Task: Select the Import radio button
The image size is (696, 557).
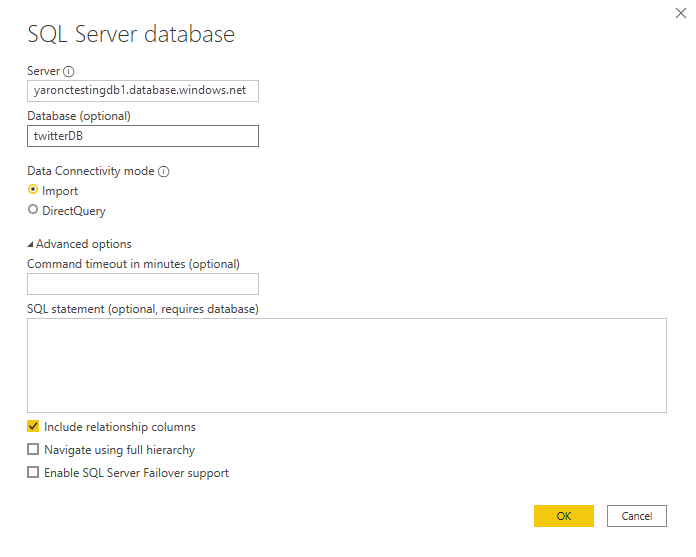Action: pyautogui.click(x=33, y=190)
